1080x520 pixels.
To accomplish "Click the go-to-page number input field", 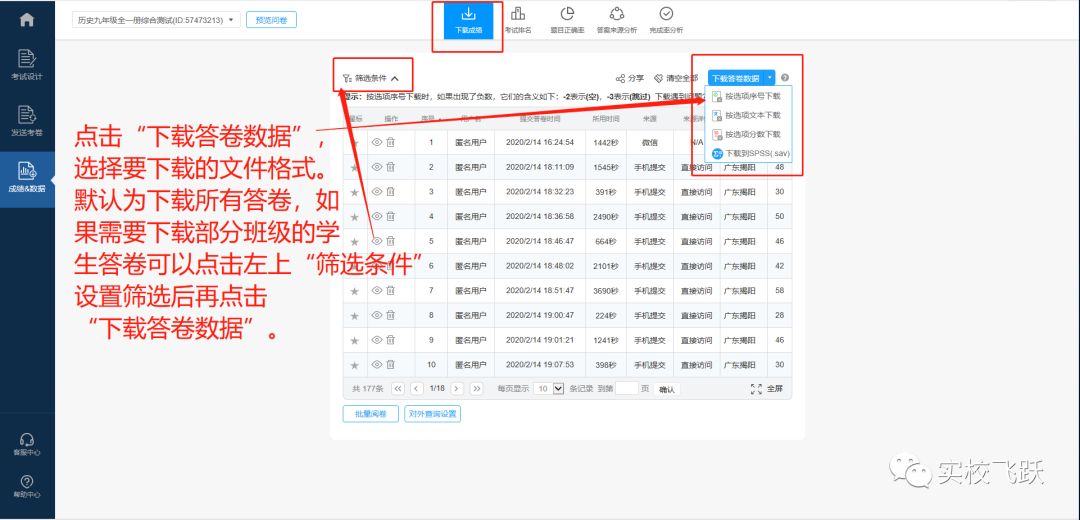I will coord(627,388).
